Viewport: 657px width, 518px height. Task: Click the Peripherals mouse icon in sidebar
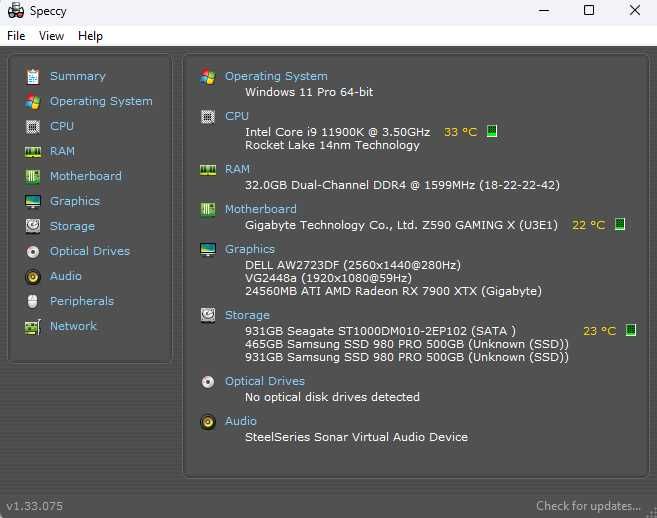pos(33,301)
